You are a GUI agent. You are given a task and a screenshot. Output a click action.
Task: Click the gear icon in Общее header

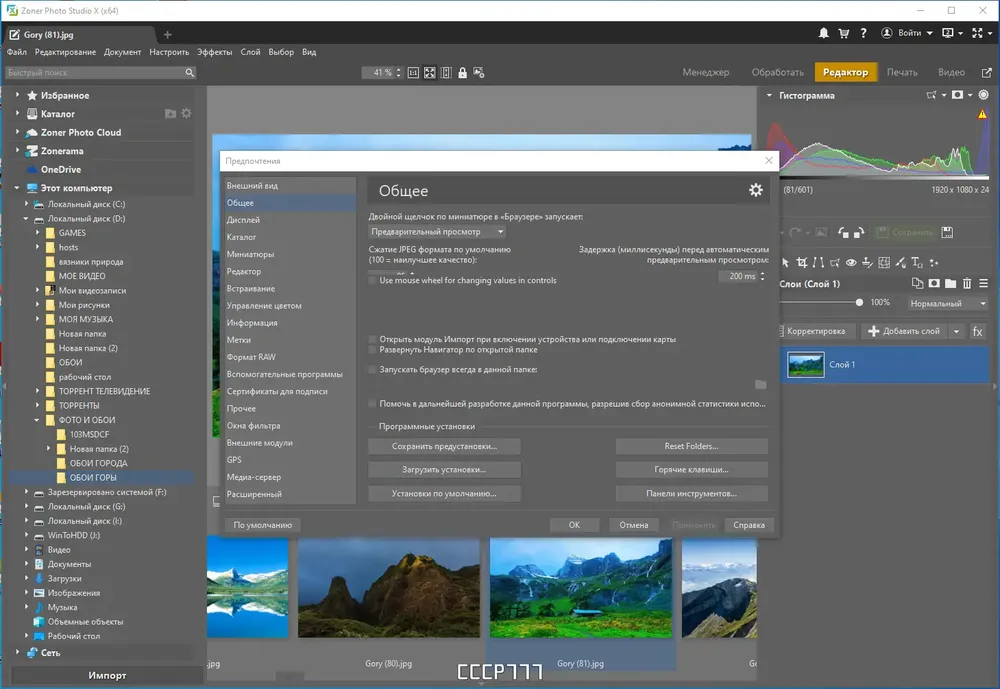(756, 190)
